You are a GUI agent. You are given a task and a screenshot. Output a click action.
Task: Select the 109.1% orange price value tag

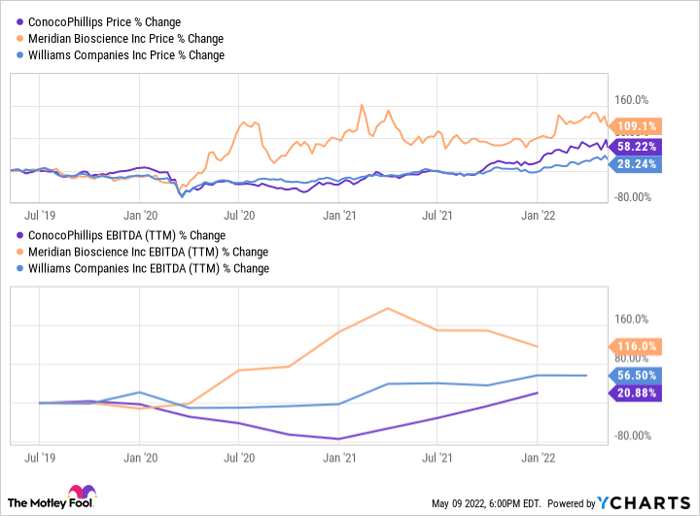[636, 126]
